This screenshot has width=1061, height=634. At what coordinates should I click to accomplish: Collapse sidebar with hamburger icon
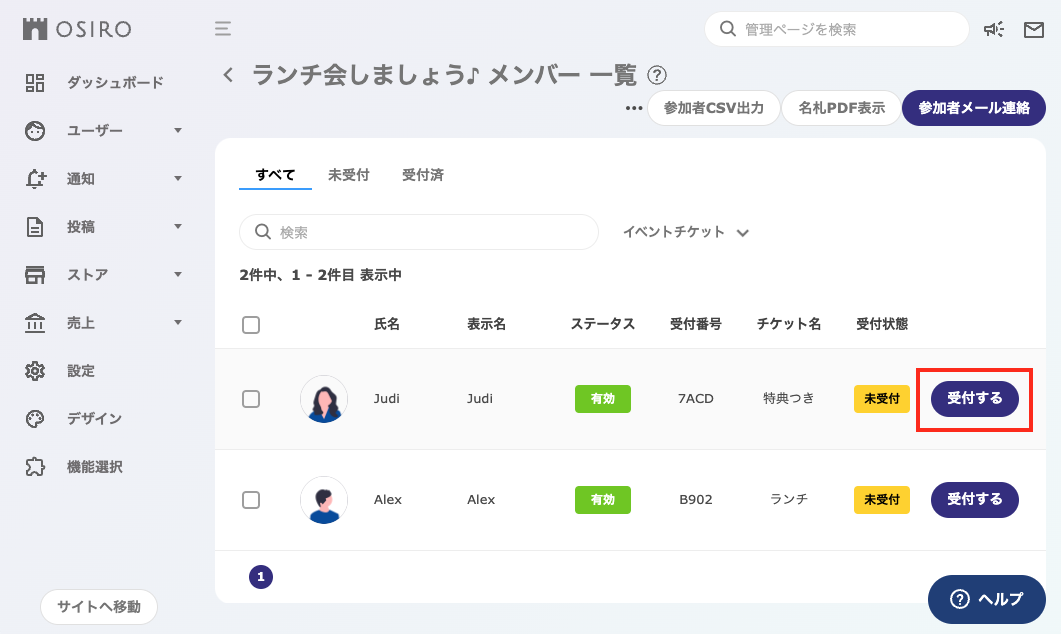coord(222,30)
